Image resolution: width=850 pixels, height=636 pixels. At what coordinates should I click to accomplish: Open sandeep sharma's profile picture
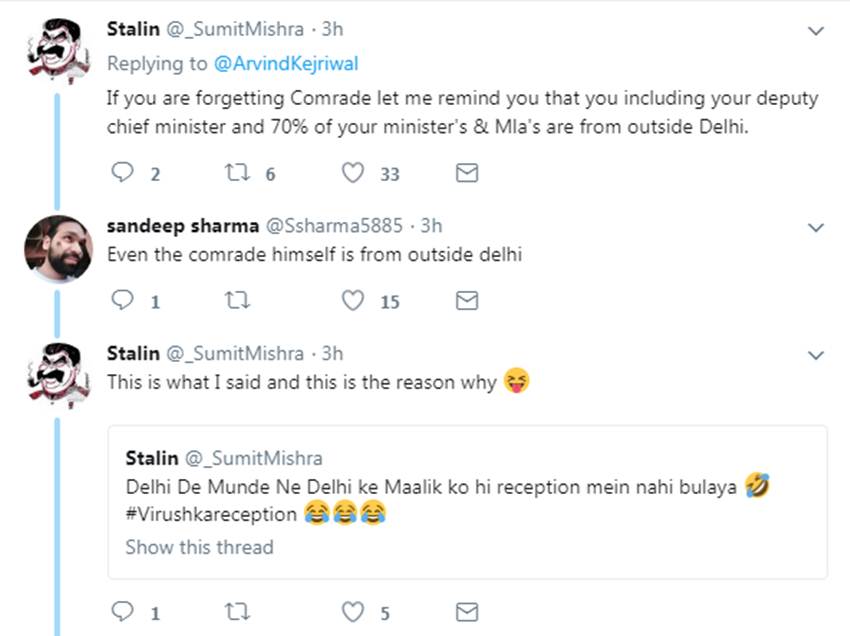[59, 248]
